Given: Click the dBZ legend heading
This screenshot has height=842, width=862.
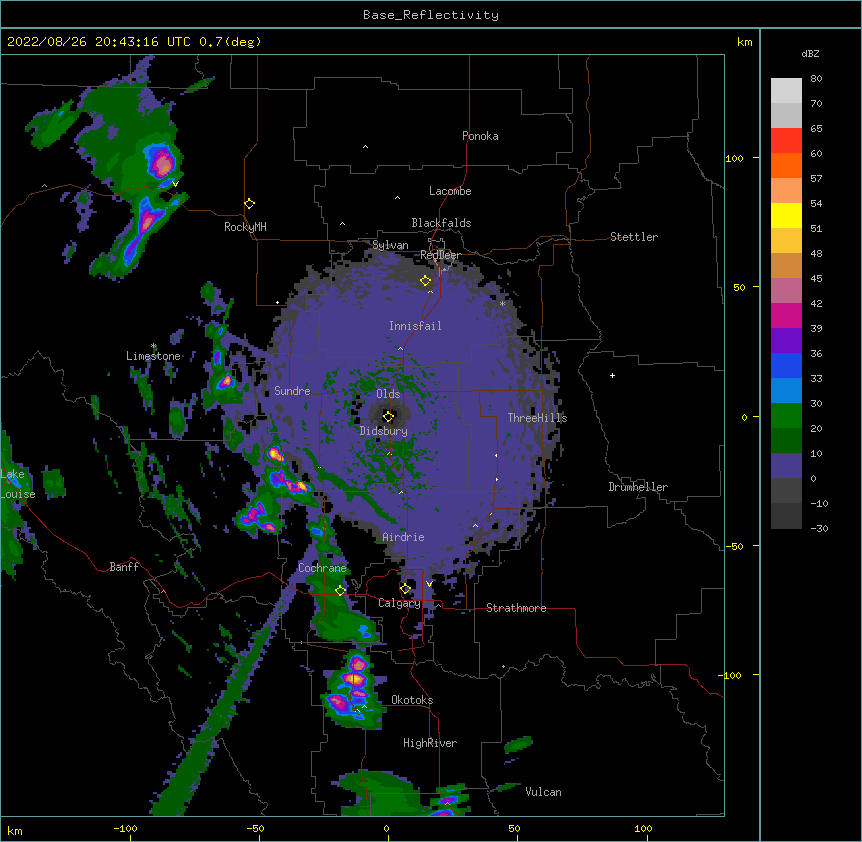Looking at the screenshot, I should coord(810,53).
